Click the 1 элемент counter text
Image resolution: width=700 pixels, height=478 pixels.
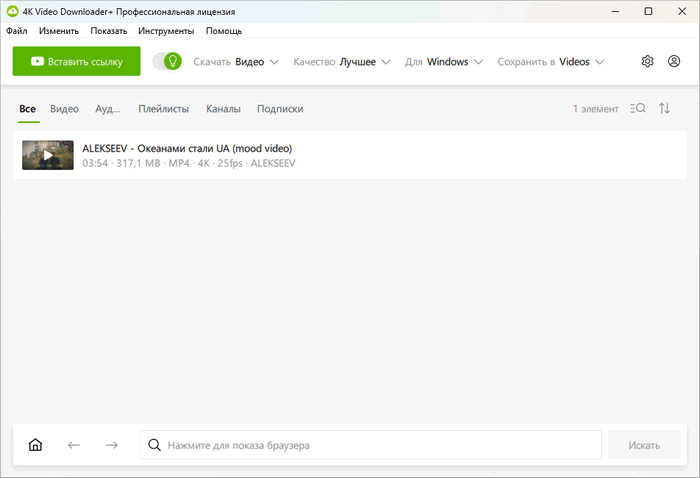[x=596, y=109]
